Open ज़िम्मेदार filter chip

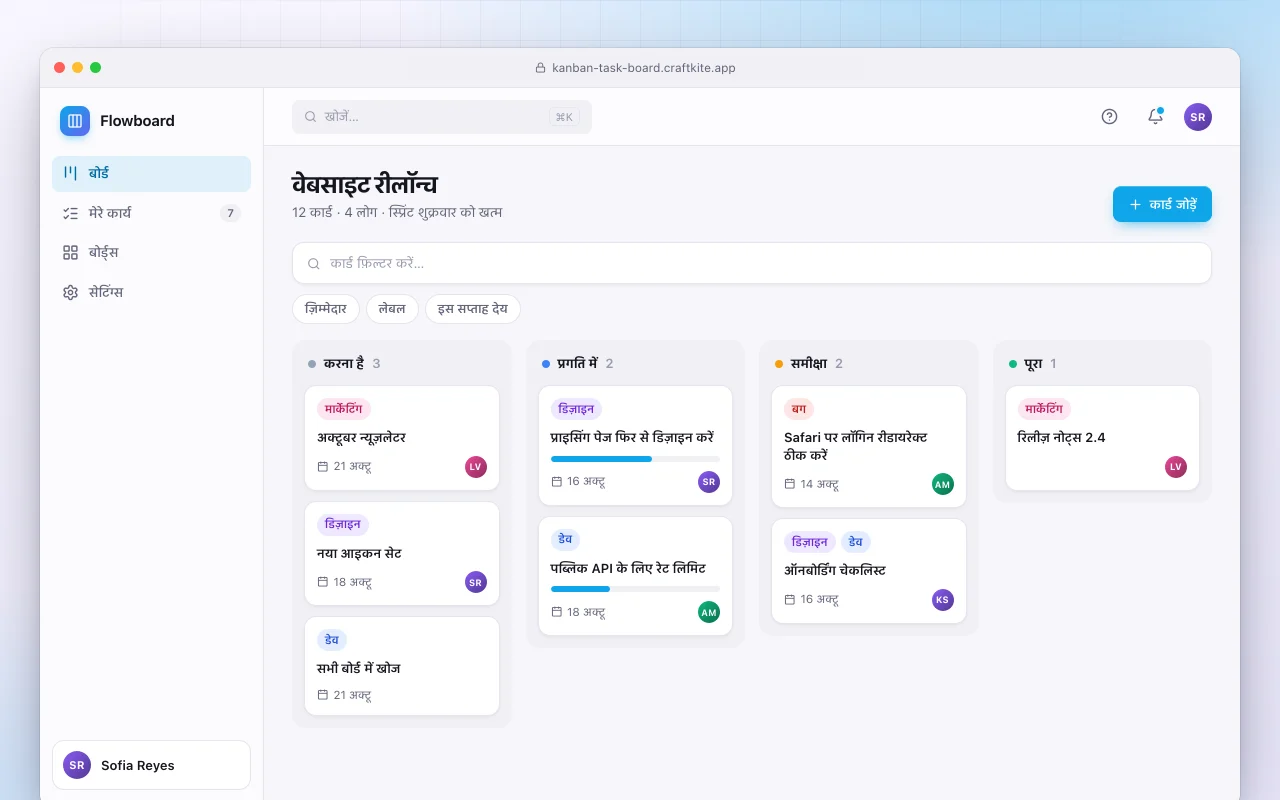(x=326, y=309)
